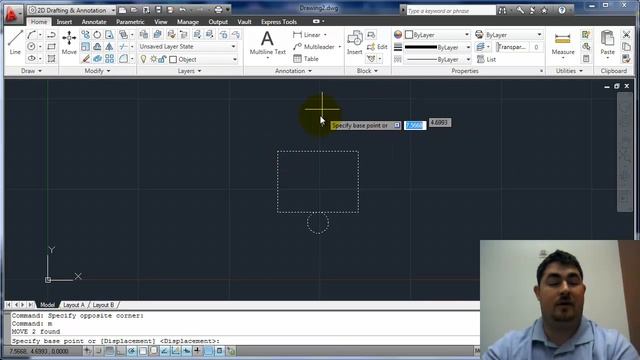
Task: Click the Measure utility
Action: pyautogui.click(x=563, y=43)
